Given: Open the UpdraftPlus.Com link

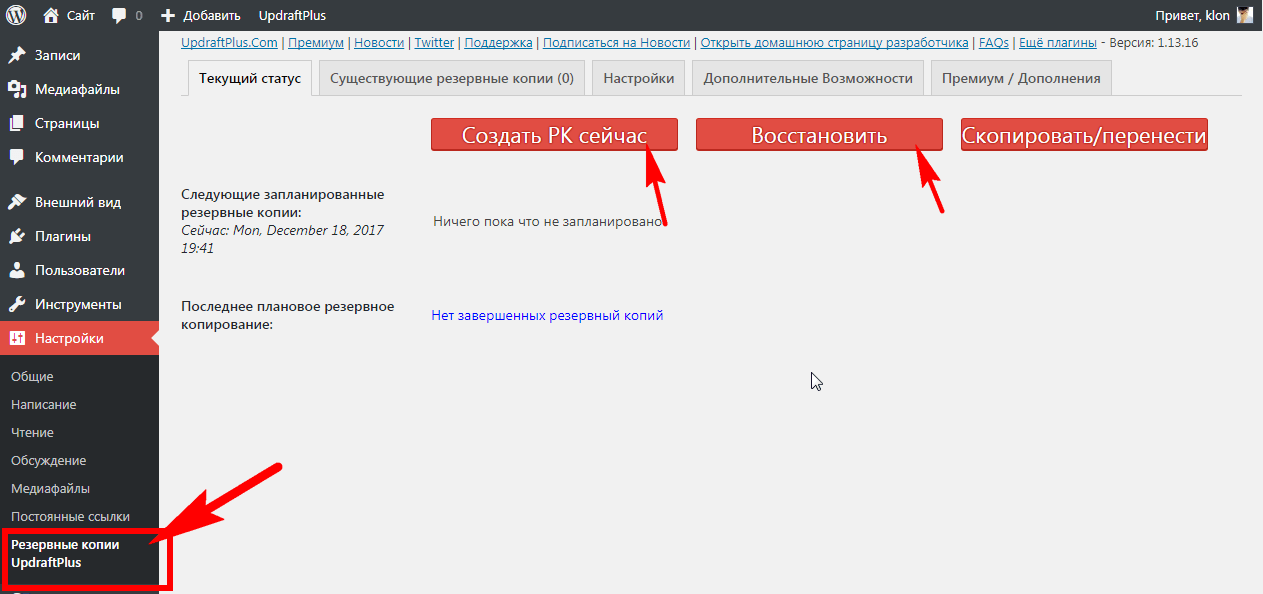Looking at the screenshot, I should tap(230, 43).
